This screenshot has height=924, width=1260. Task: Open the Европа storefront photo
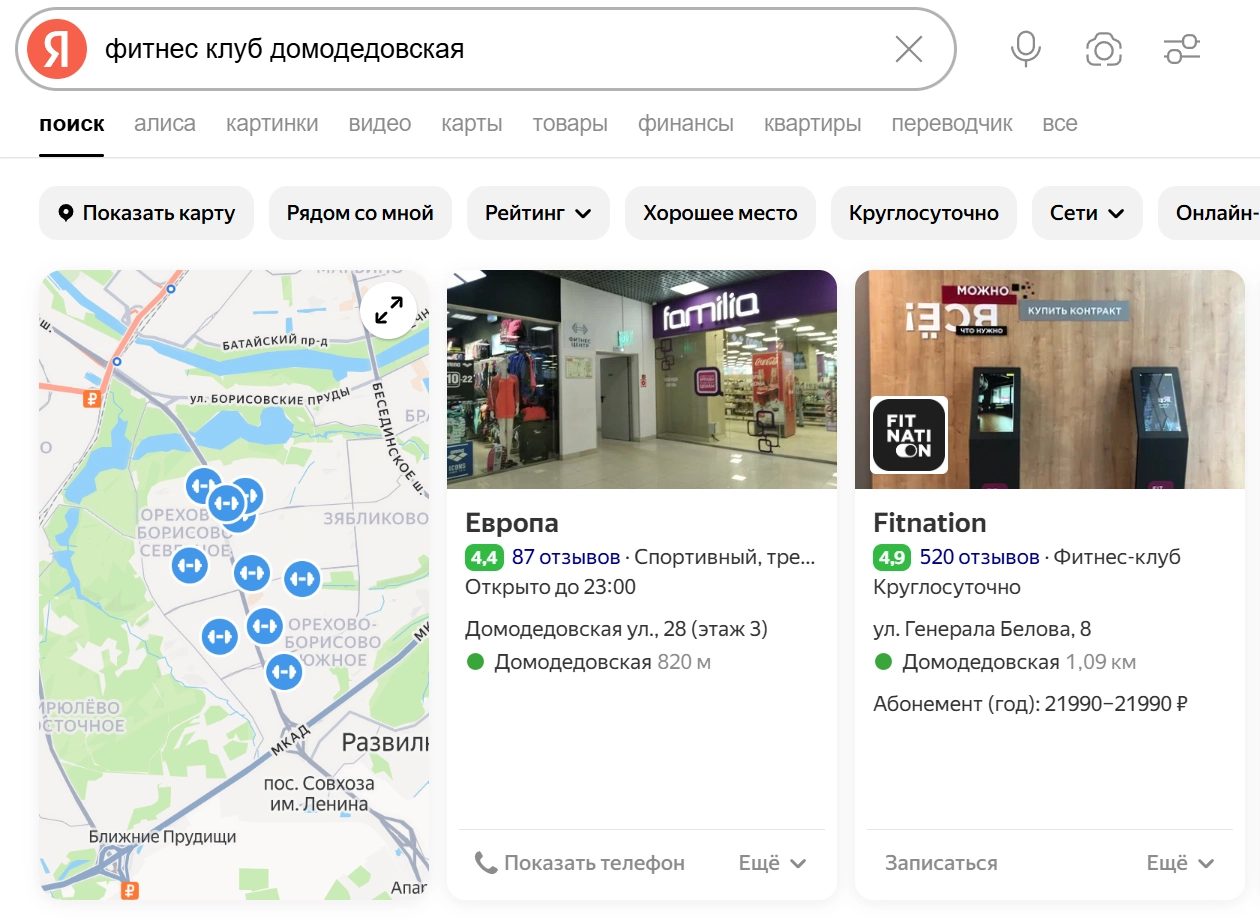(x=642, y=380)
